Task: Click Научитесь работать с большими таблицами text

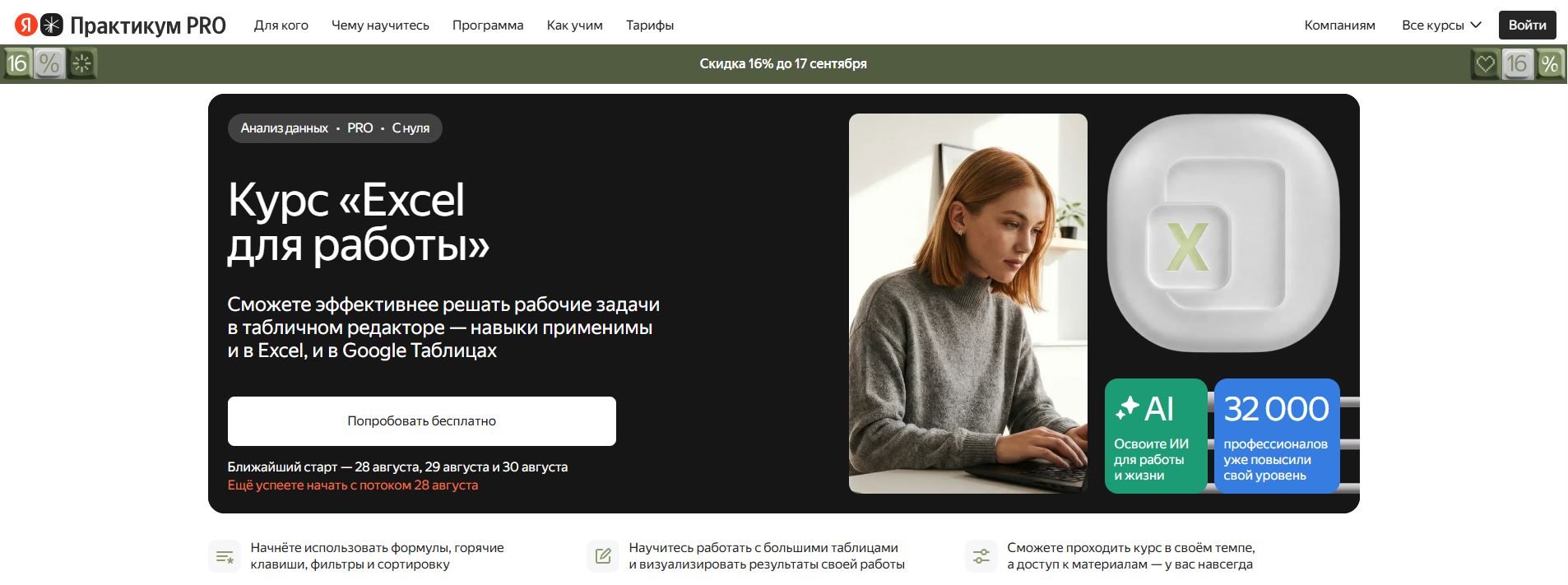Action: 767,556
